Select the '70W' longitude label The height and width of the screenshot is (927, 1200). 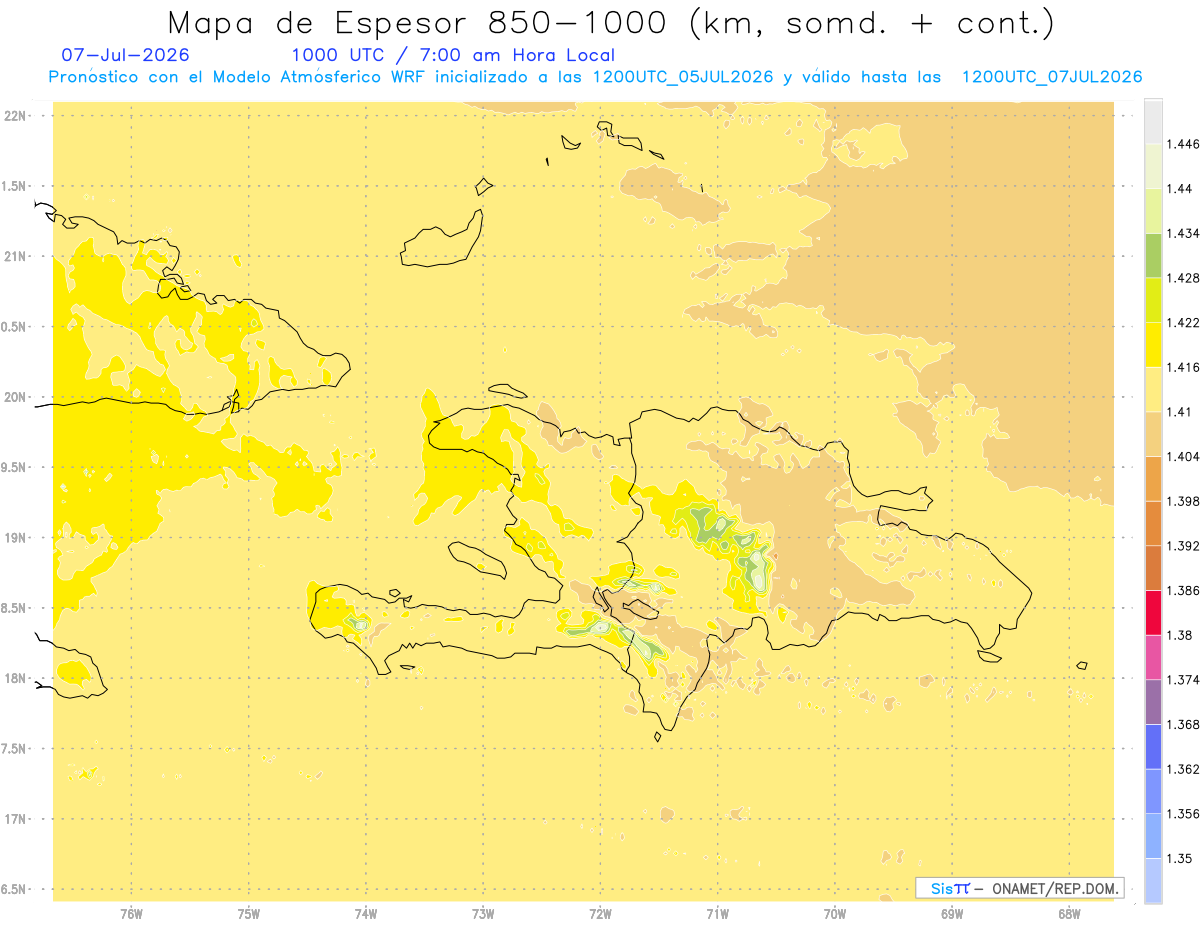pos(835,913)
